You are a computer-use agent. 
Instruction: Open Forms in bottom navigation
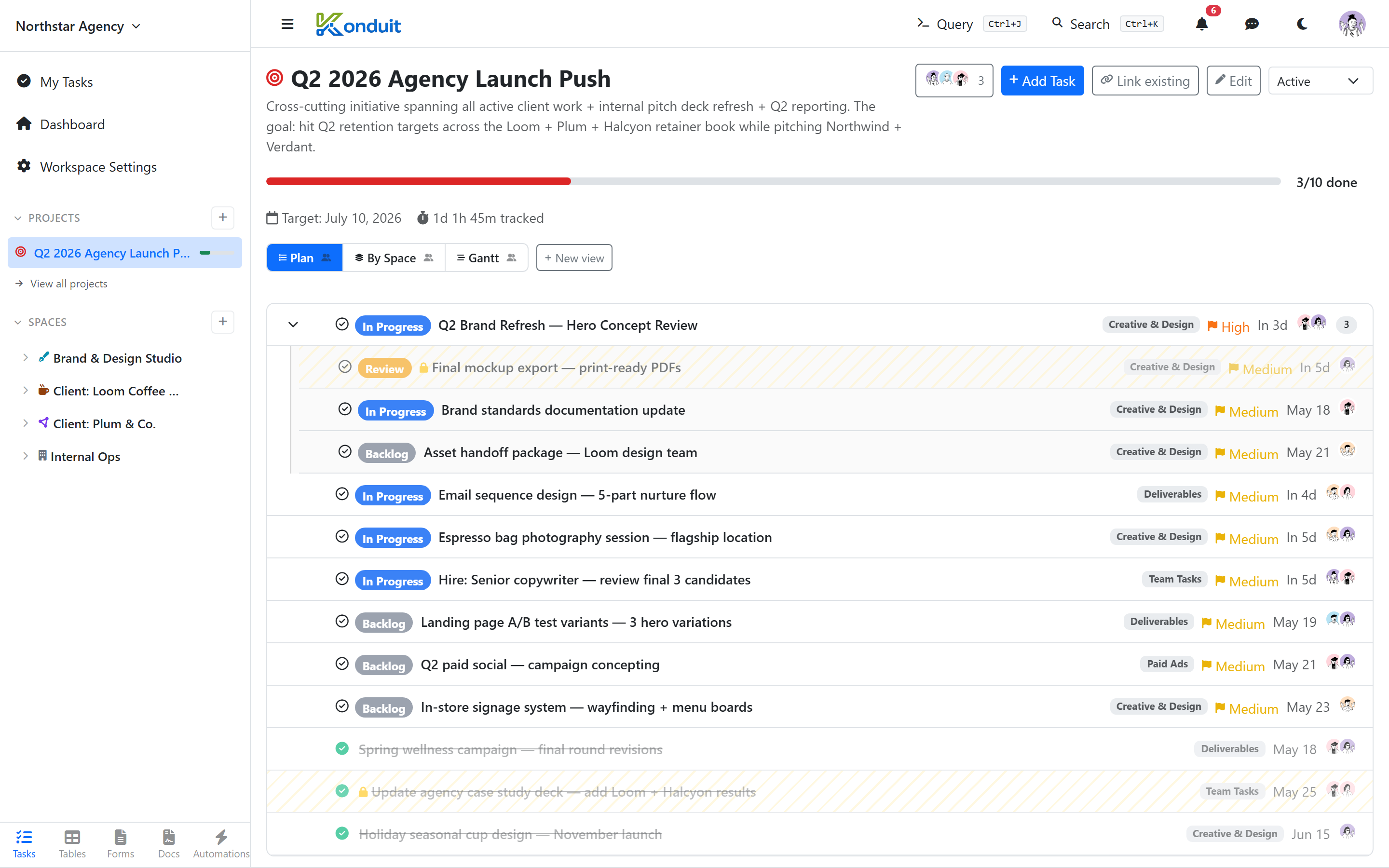click(x=121, y=844)
